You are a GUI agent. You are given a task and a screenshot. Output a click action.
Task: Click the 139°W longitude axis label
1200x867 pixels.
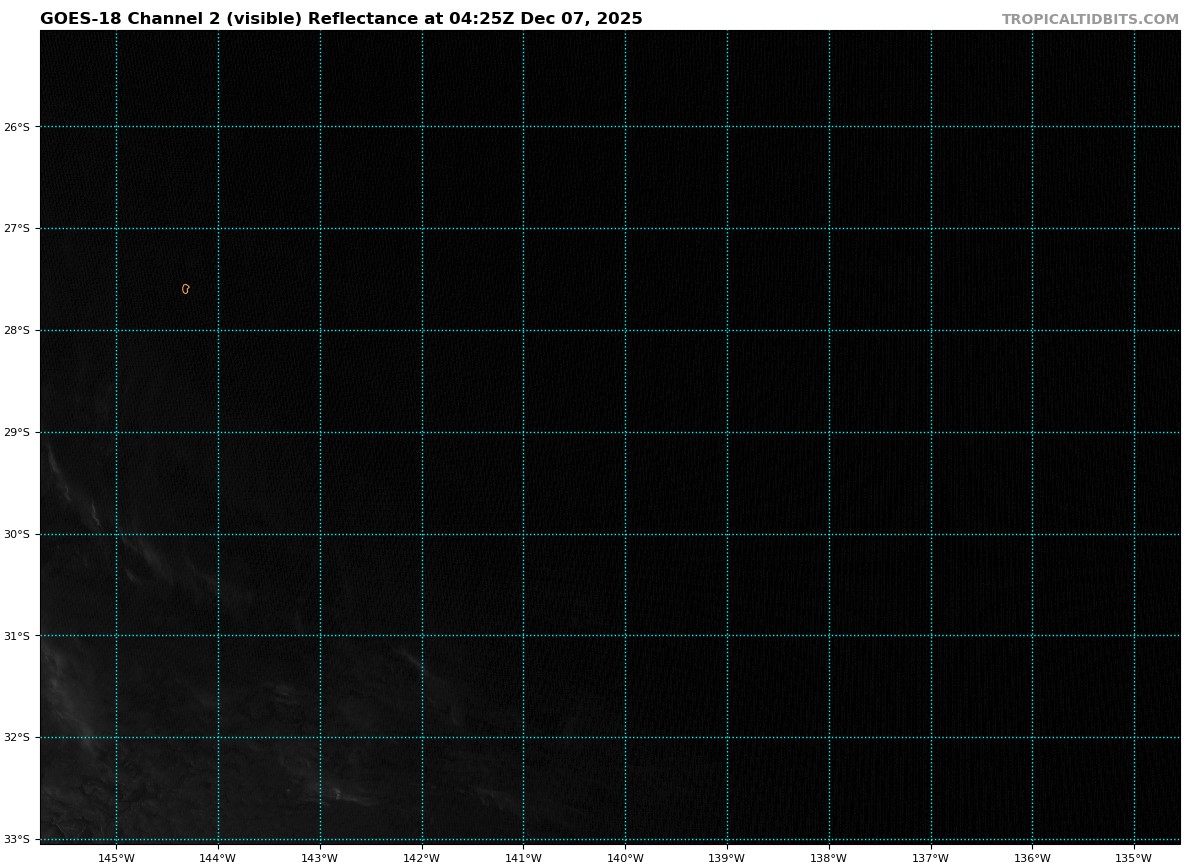727,858
